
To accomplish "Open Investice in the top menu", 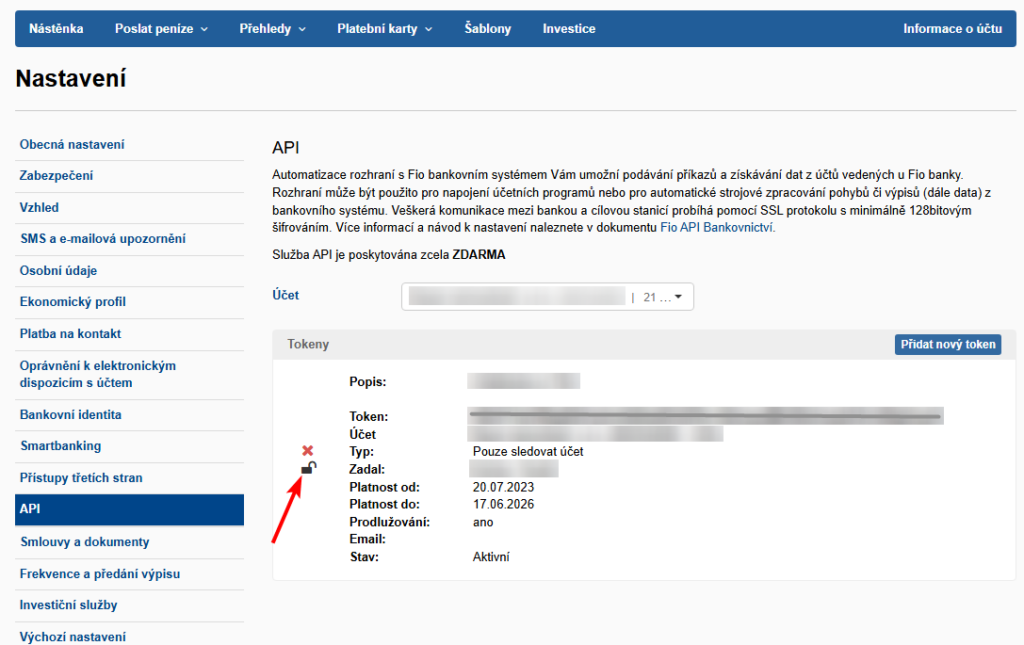I will tap(569, 29).
